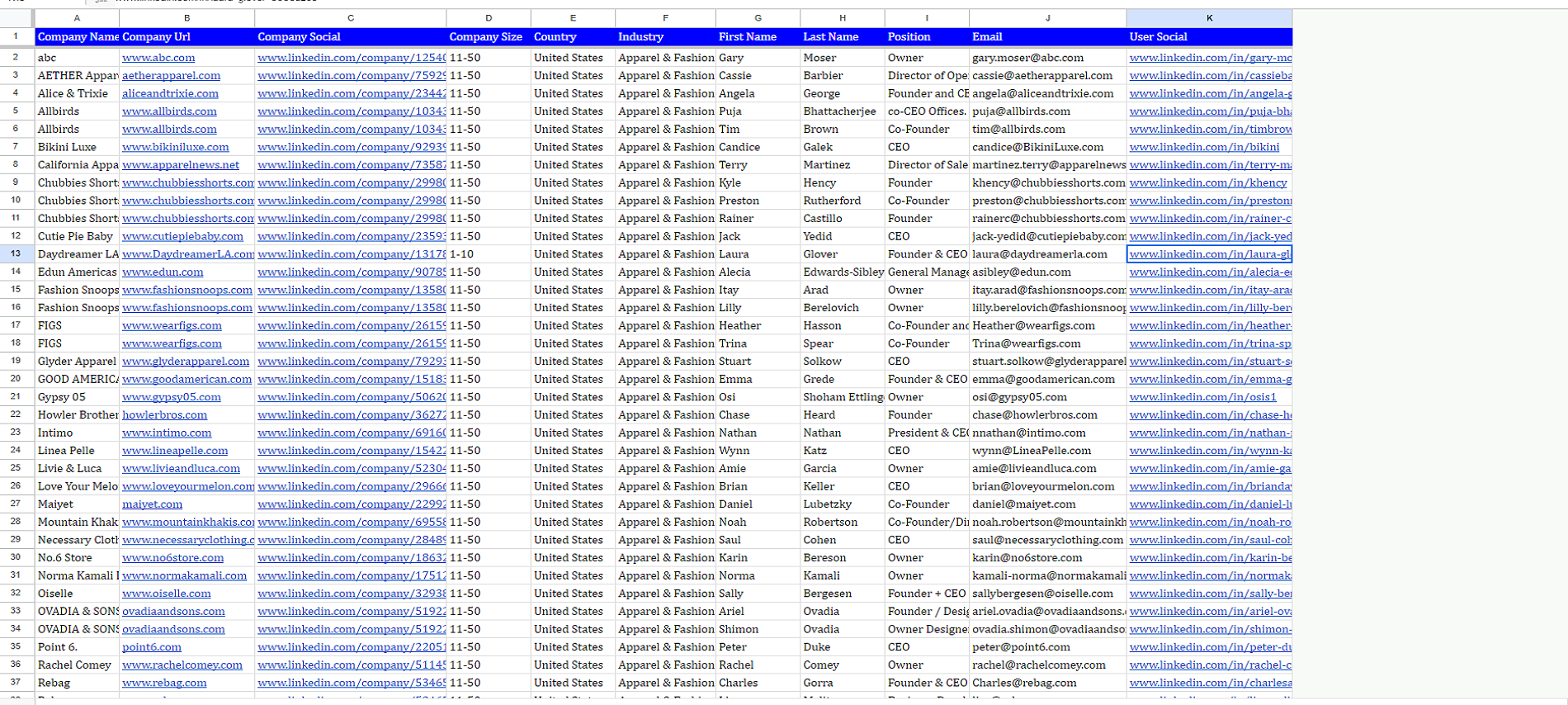
Task: Click the Company Name header cell
Action: [x=77, y=37]
